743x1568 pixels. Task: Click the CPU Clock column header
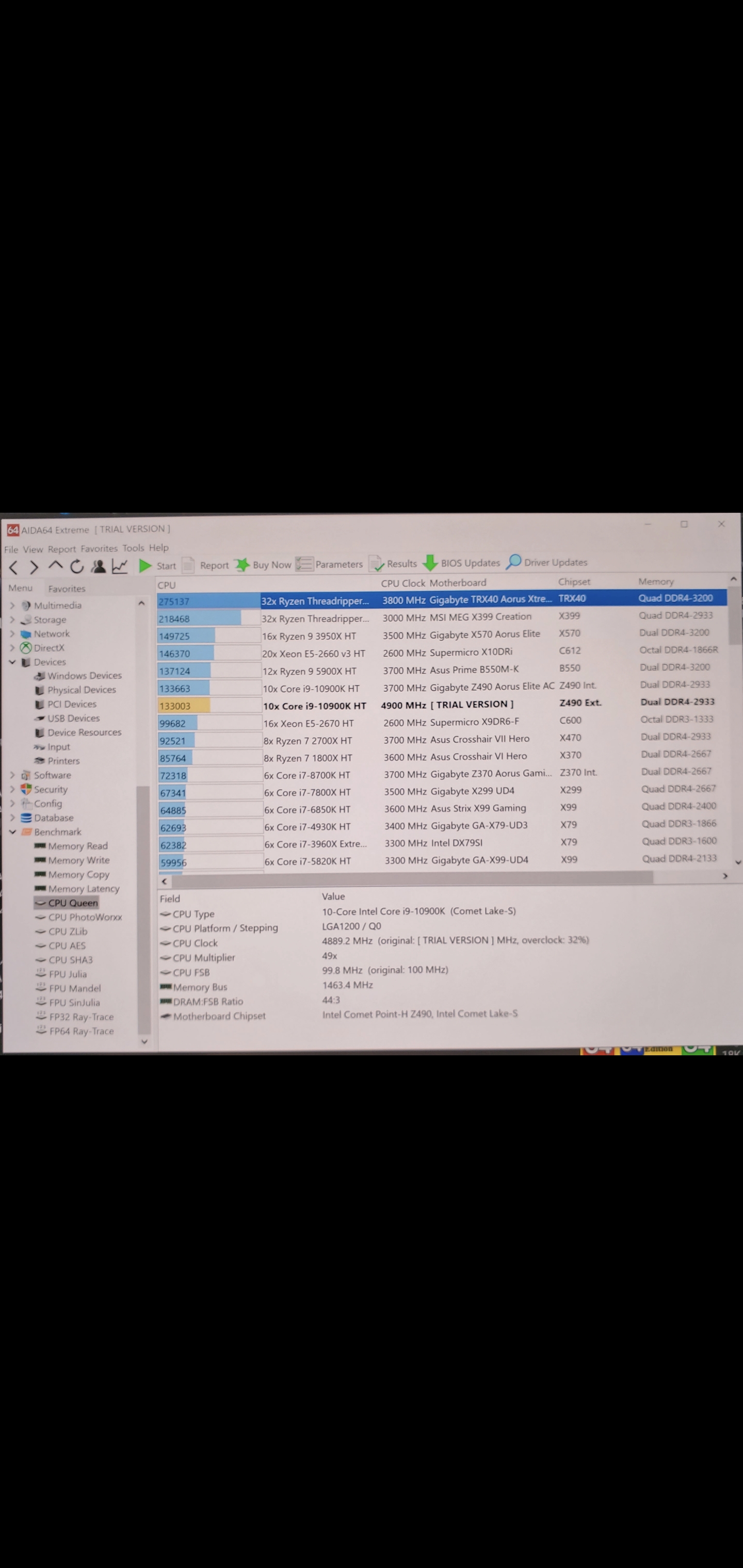pyautogui.click(x=403, y=583)
